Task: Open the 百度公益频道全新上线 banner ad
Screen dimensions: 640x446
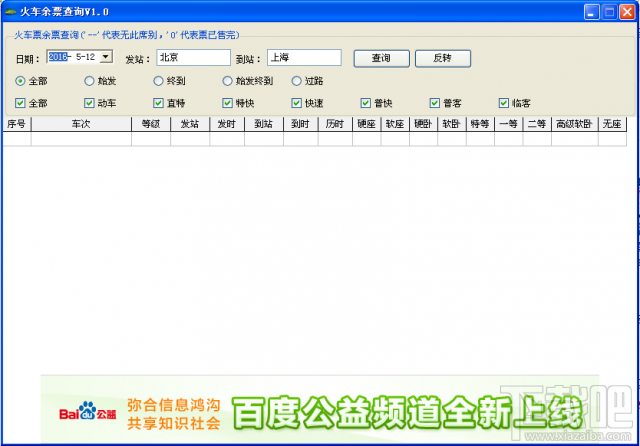Action: [320, 409]
